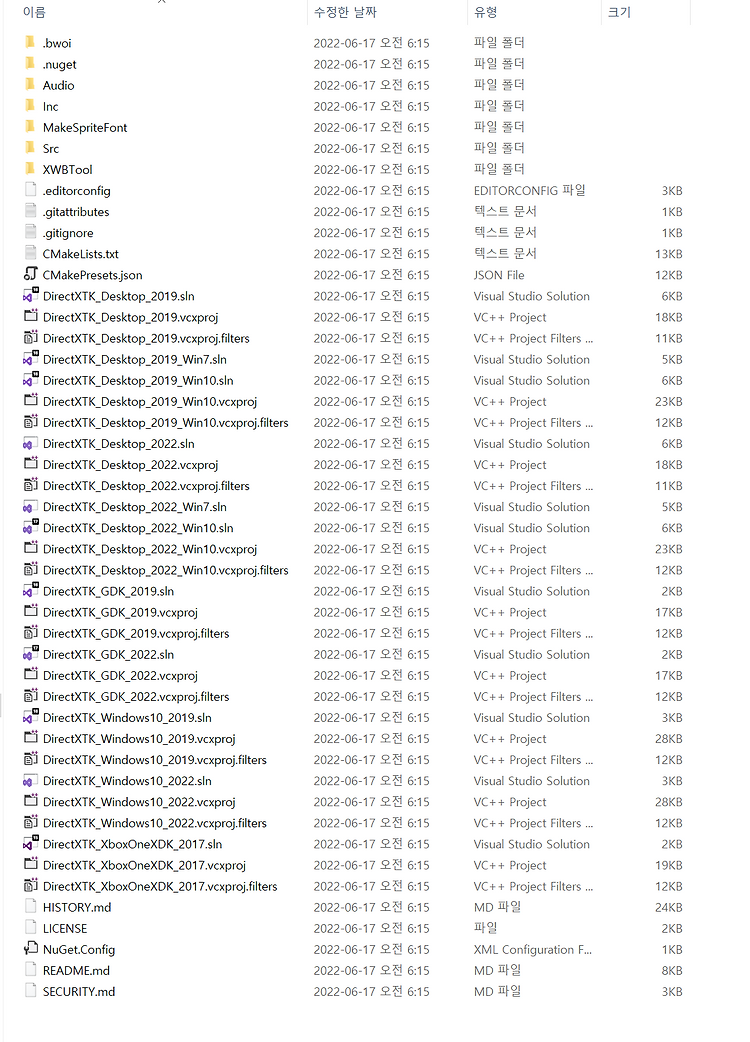
Task: Select DirectXTK_Desktop_2022.vcxproj.filters file name
Action: tap(146, 486)
